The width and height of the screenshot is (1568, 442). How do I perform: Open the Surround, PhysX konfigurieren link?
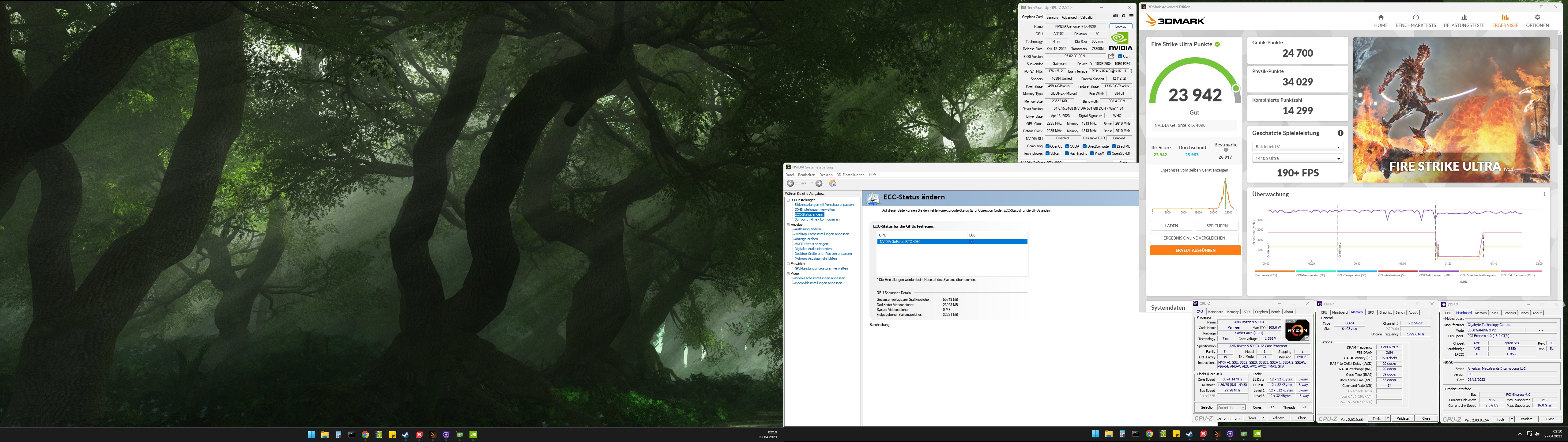click(x=817, y=219)
